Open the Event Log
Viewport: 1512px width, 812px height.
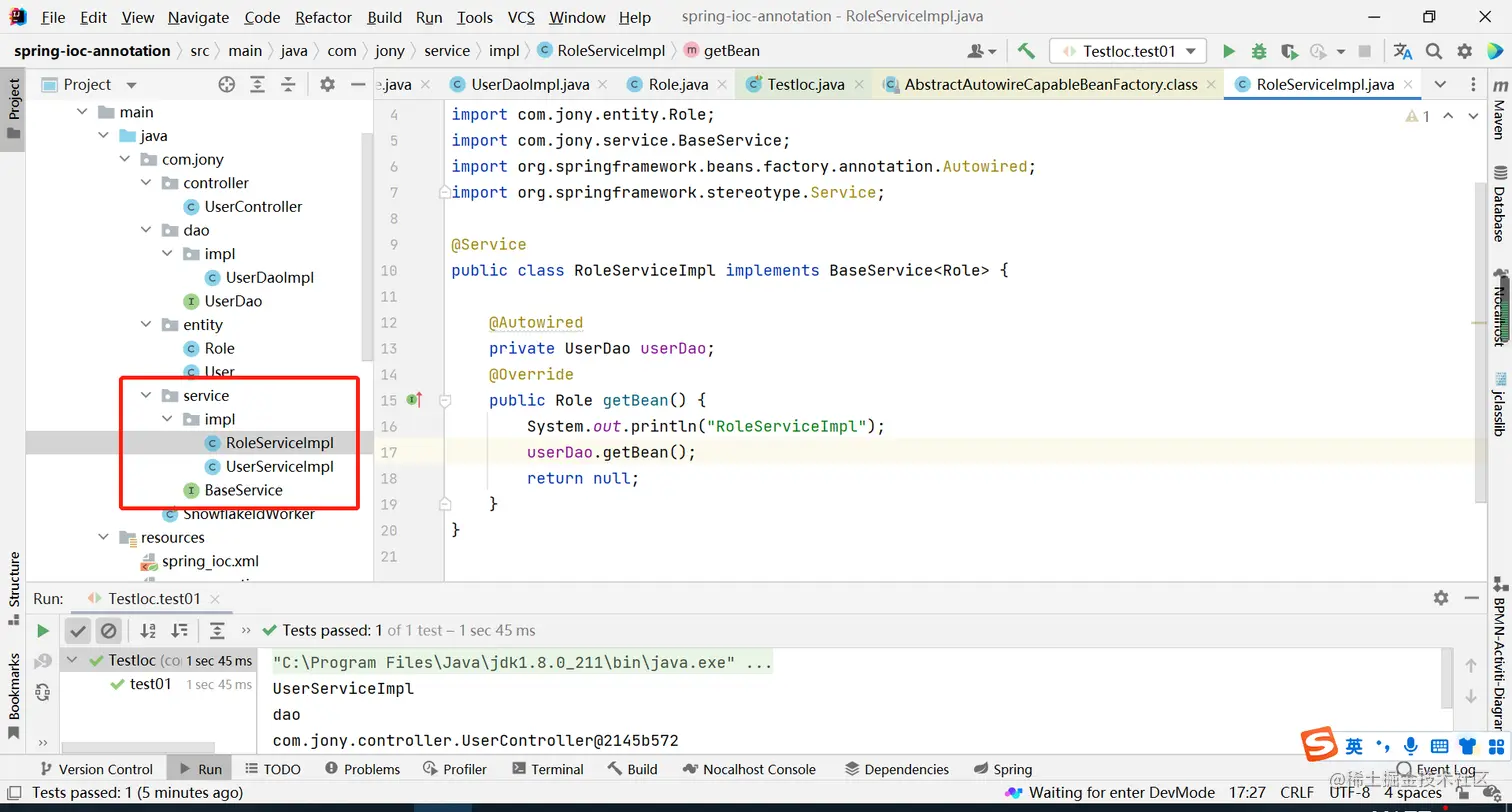[1436, 769]
